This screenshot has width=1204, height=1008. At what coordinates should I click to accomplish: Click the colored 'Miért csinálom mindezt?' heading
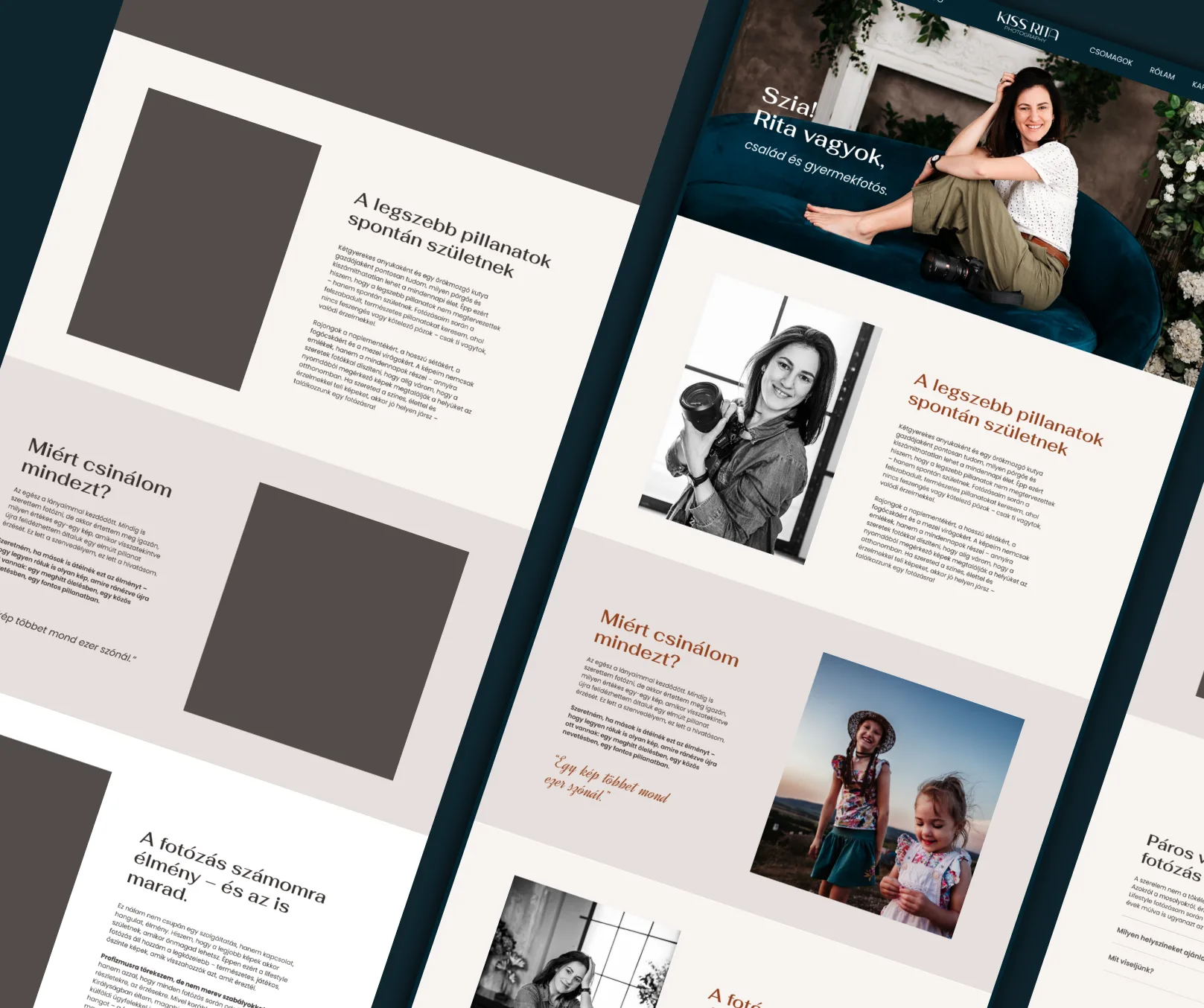pyautogui.click(x=667, y=639)
